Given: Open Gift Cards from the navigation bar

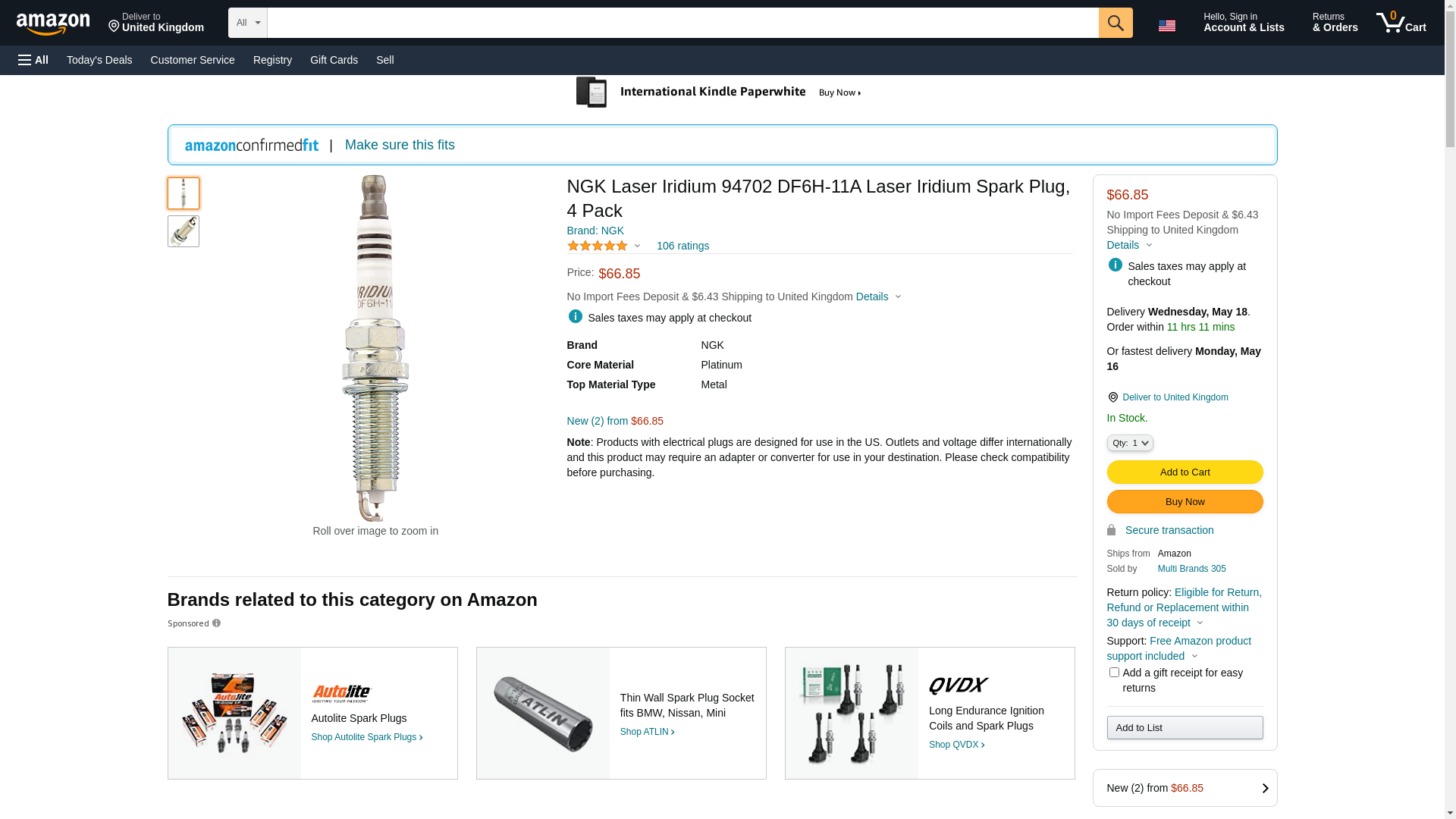Looking at the screenshot, I should click(x=334, y=60).
